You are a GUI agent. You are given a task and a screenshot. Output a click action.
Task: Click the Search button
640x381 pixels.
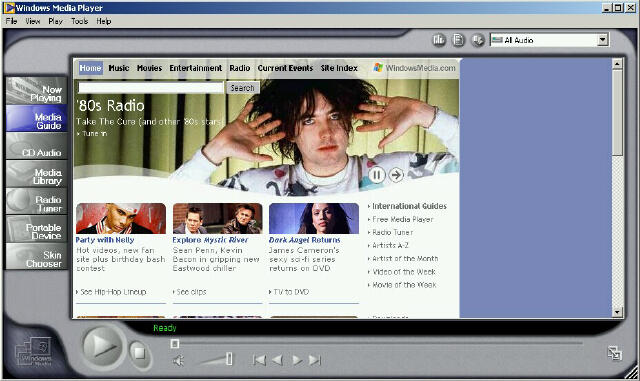tap(242, 88)
